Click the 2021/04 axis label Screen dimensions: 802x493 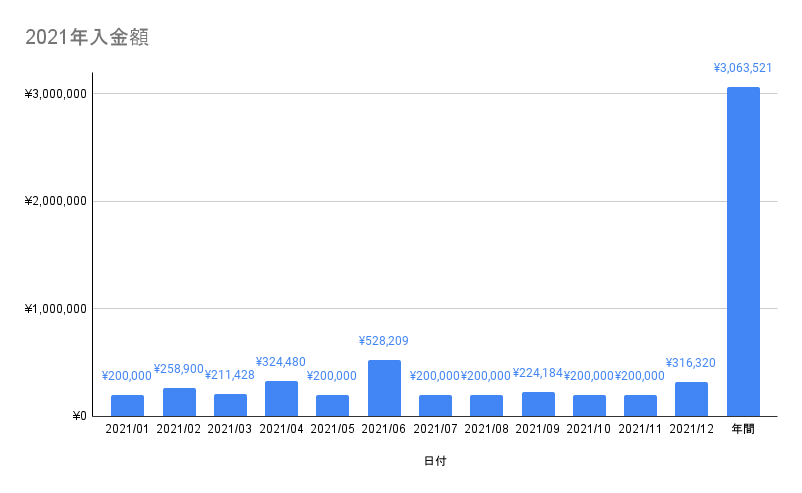pyautogui.click(x=281, y=429)
